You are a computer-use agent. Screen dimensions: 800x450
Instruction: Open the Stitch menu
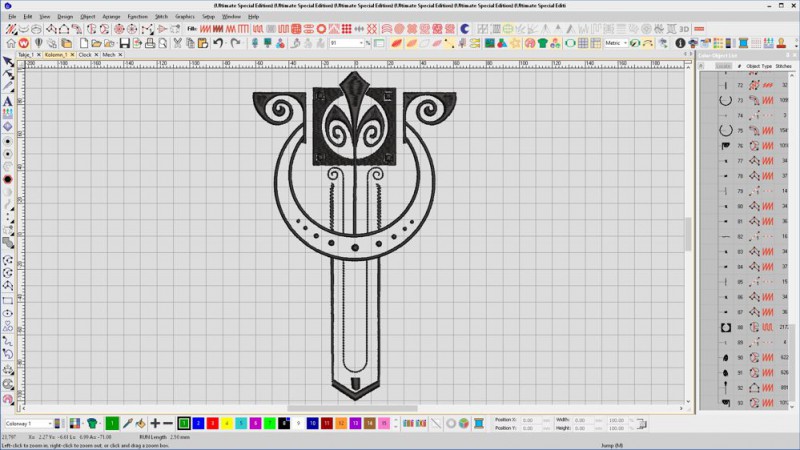click(x=161, y=16)
